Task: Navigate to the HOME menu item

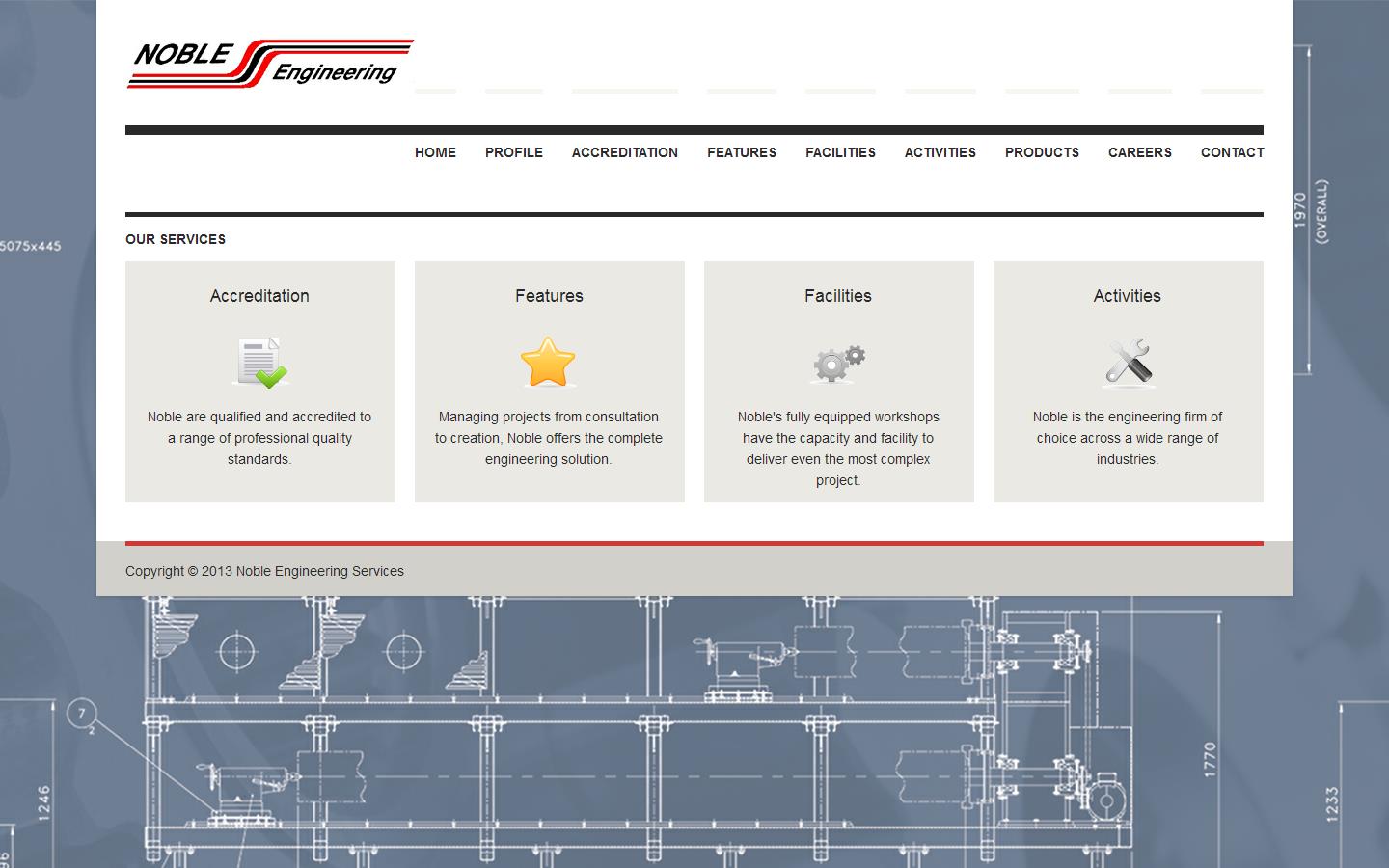Action: [435, 152]
